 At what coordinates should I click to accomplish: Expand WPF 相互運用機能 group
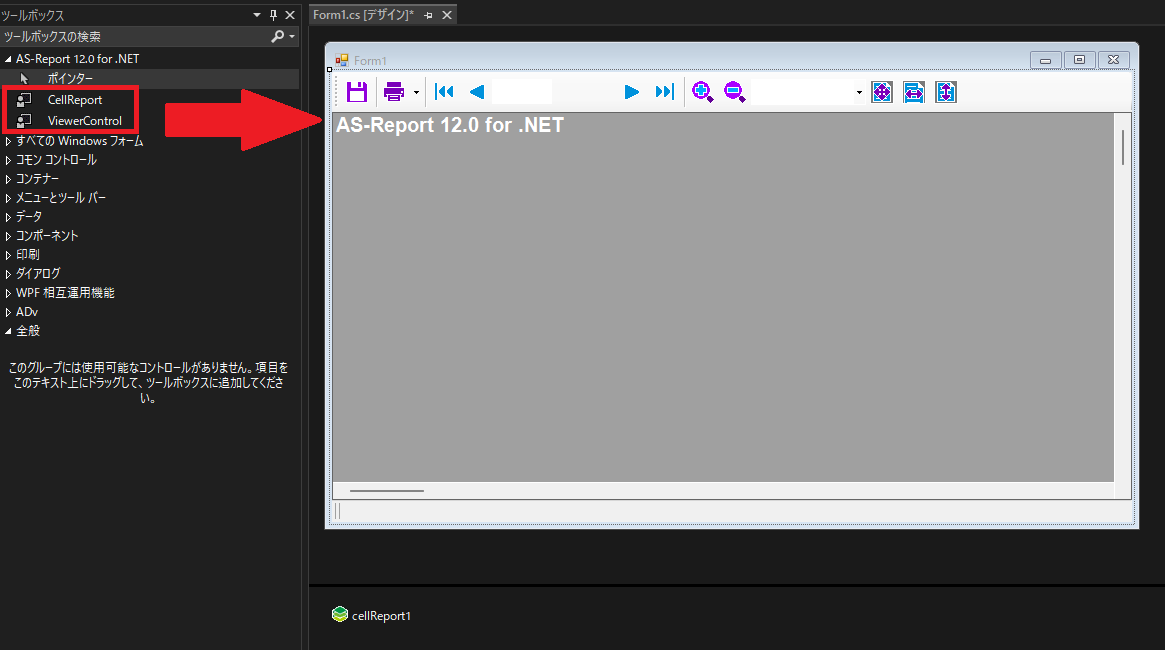pos(8,293)
